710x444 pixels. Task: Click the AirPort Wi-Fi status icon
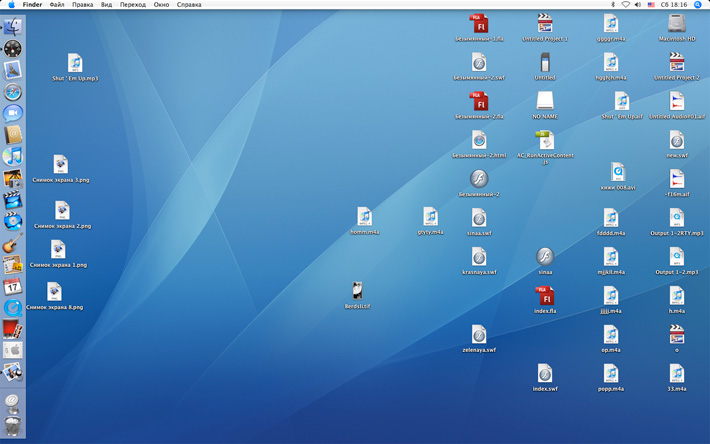click(x=625, y=5)
